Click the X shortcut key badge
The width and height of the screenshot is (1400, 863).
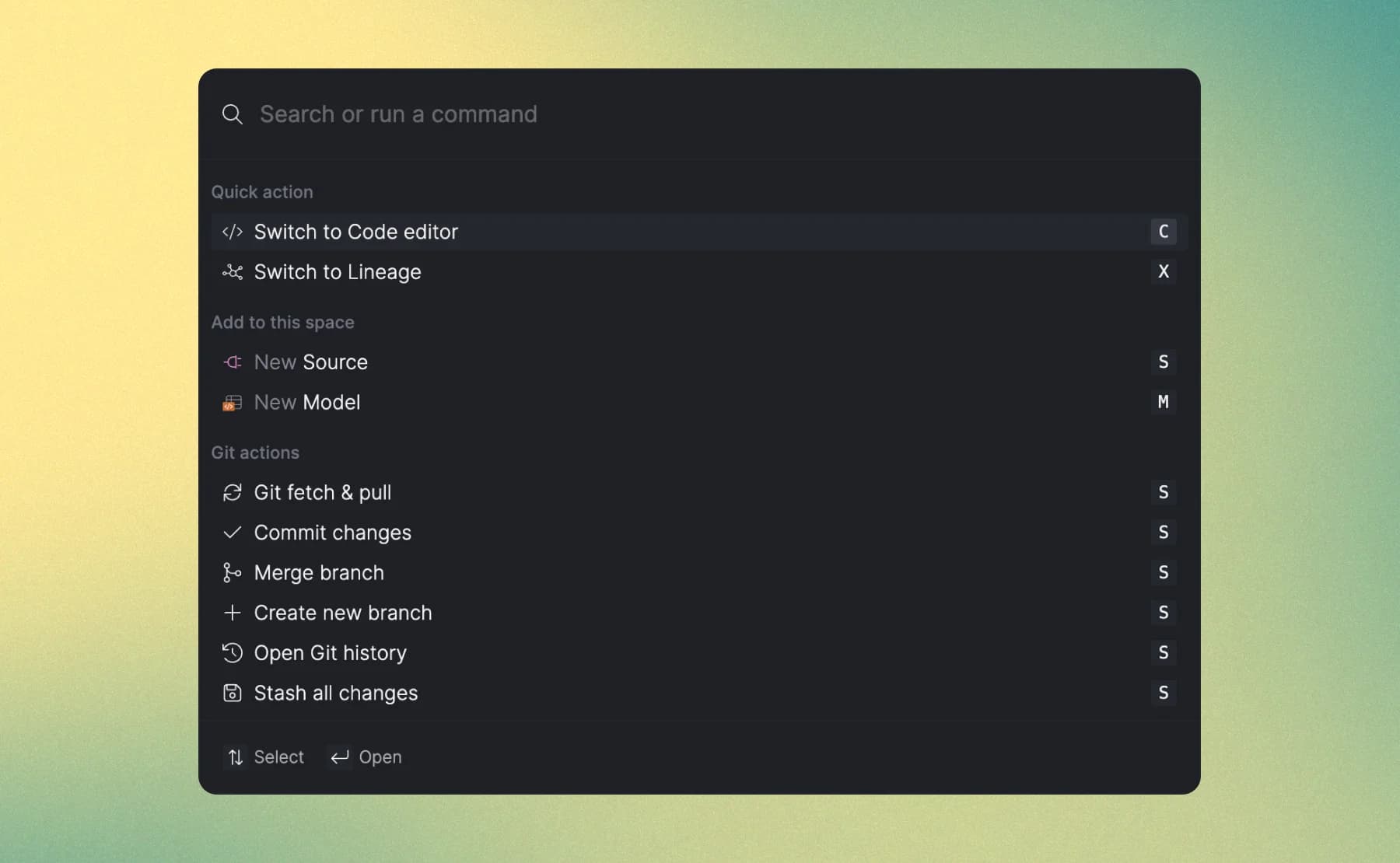tap(1164, 271)
